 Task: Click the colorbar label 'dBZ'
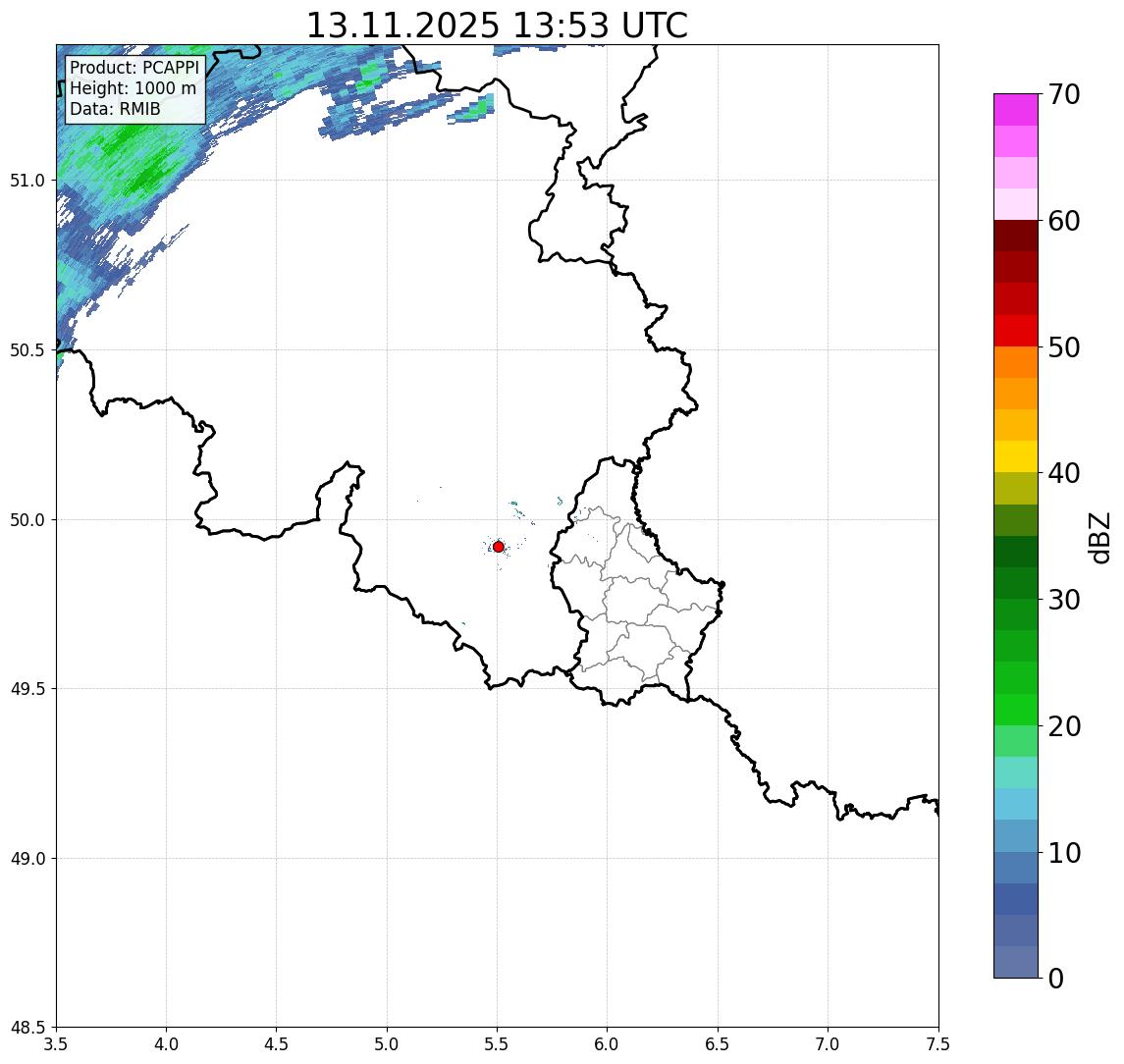point(1098,537)
